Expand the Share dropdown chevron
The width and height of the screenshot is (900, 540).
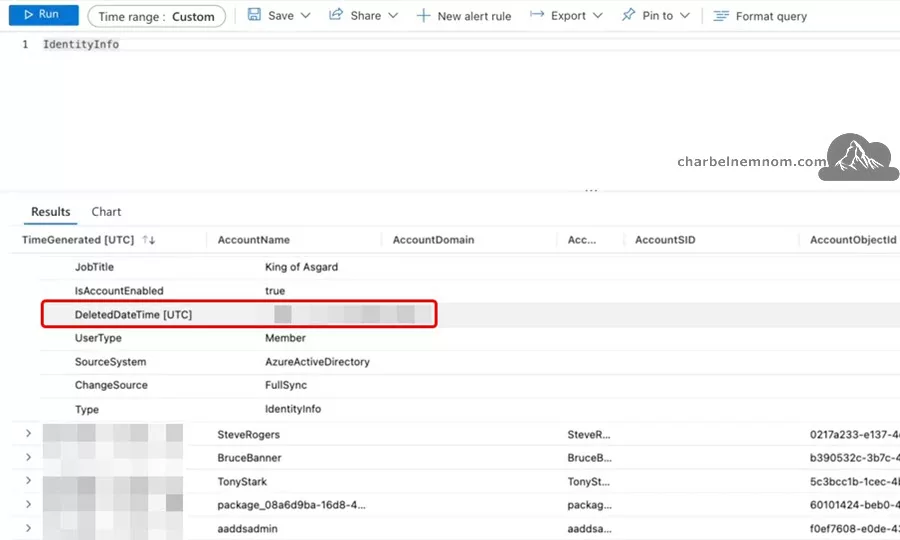[x=393, y=15]
